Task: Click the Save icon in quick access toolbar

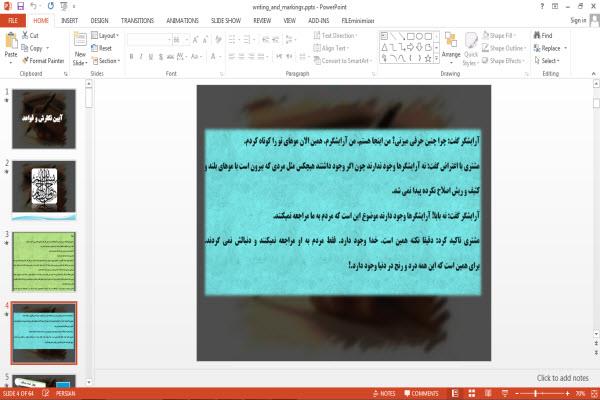Action: click(x=21, y=6)
